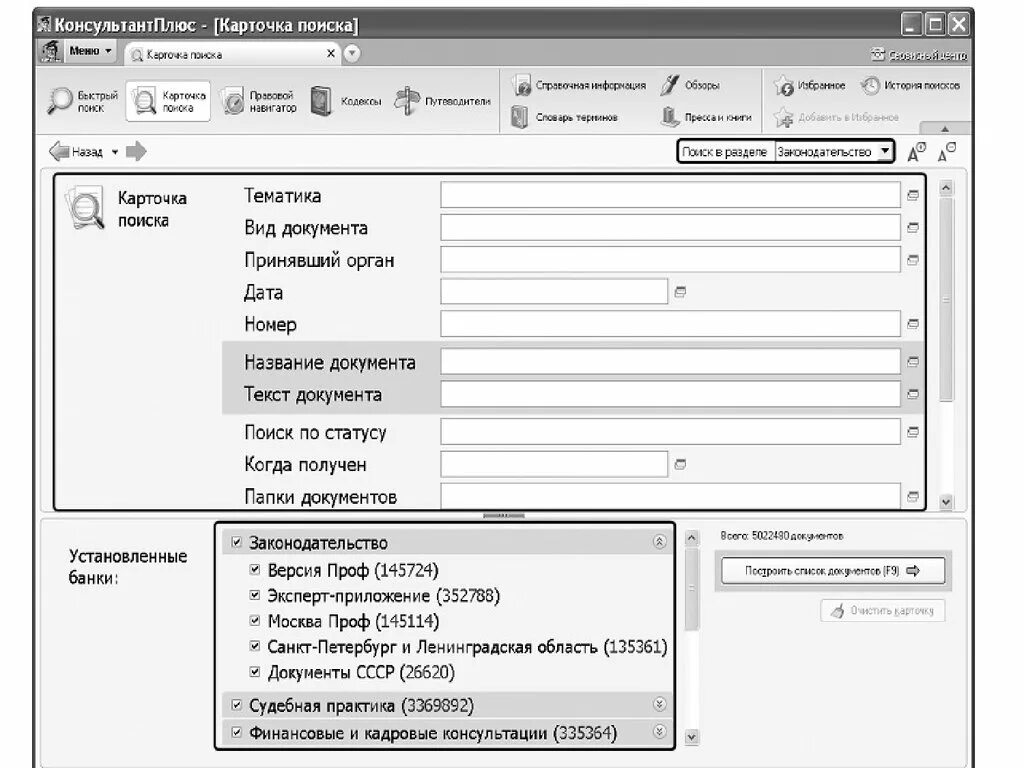This screenshot has height=768, width=1024.
Task: Open Кодексы section
Action: pyautogui.click(x=346, y=101)
